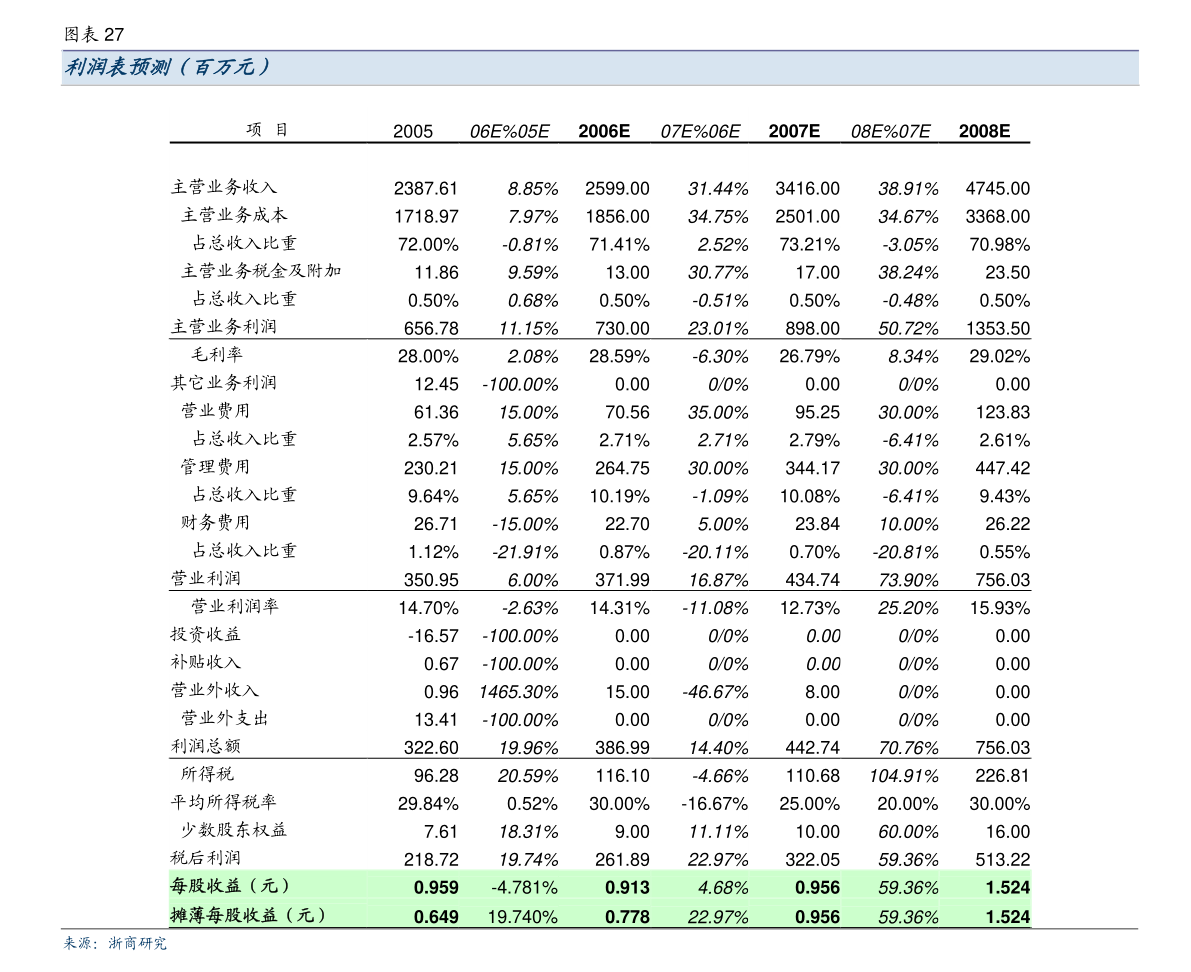This screenshot has width=1191, height=972.
Task: Click 59.36% in the 每股收益 row
Action: 908,888
